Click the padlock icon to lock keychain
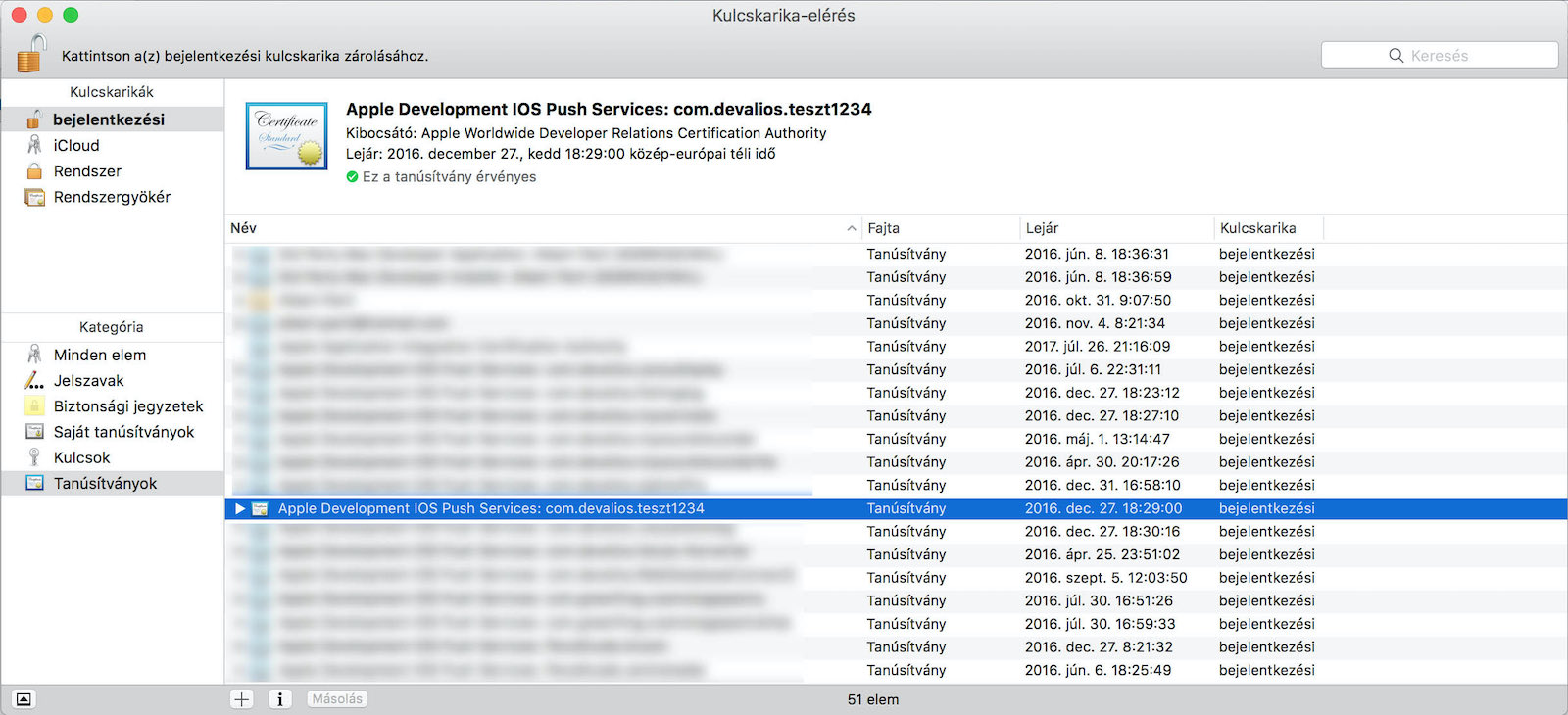The image size is (1568, 715). pyautogui.click(x=31, y=54)
